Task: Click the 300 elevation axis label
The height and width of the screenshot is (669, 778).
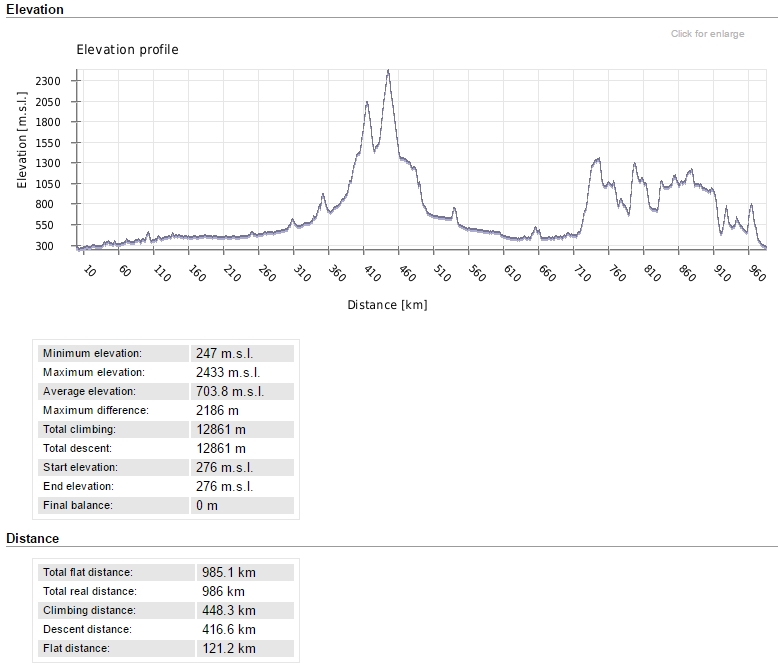Action: pos(44,246)
